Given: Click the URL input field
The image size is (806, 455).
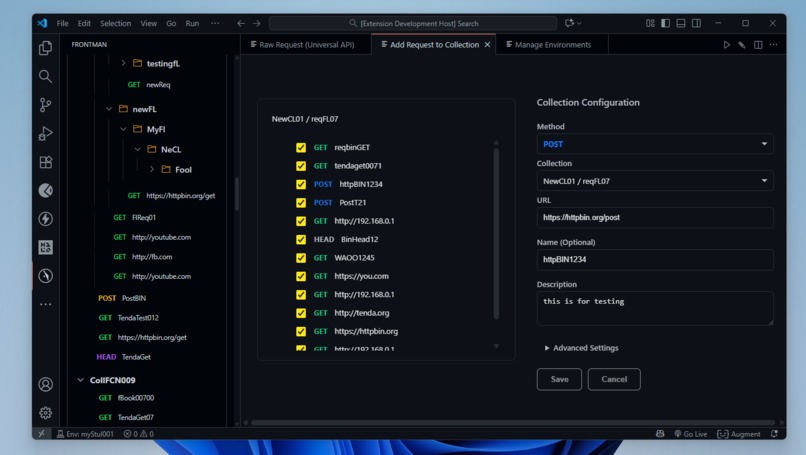Looking at the screenshot, I should point(655,217).
